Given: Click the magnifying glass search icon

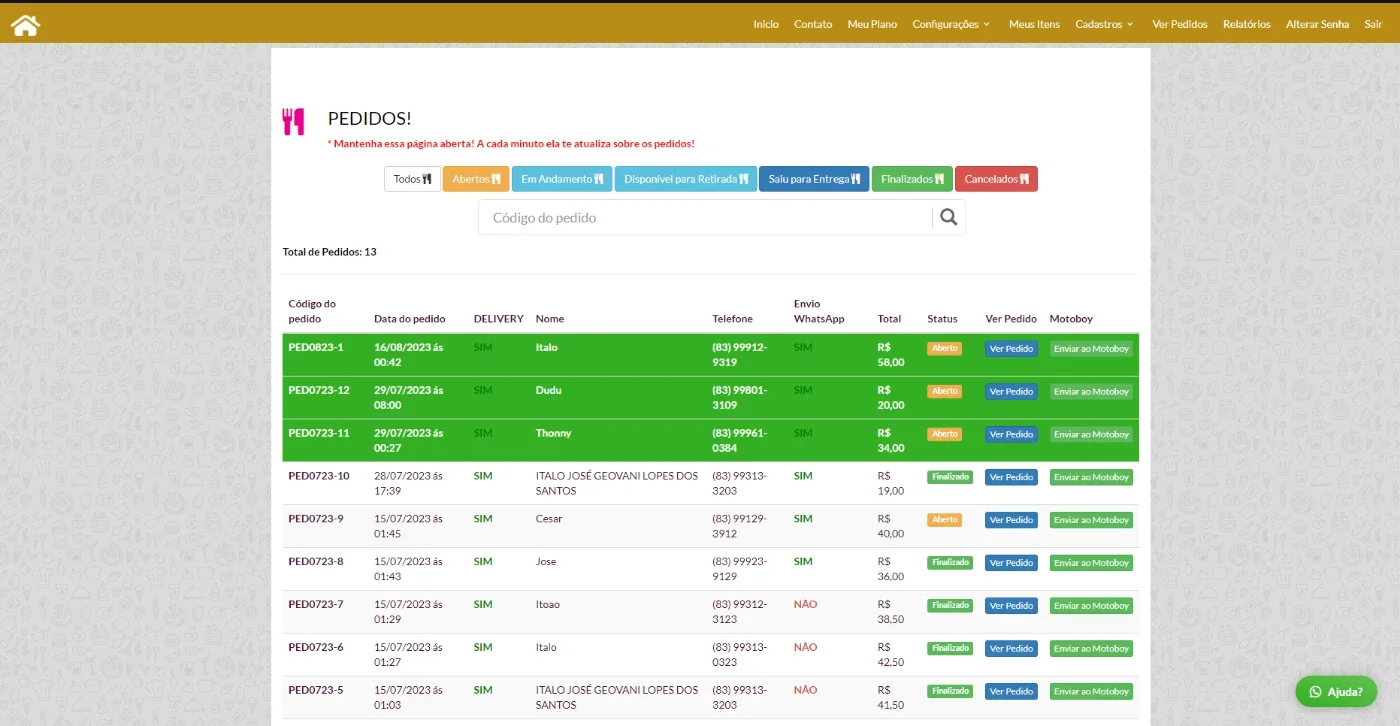Looking at the screenshot, I should pyautogui.click(x=949, y=217).
